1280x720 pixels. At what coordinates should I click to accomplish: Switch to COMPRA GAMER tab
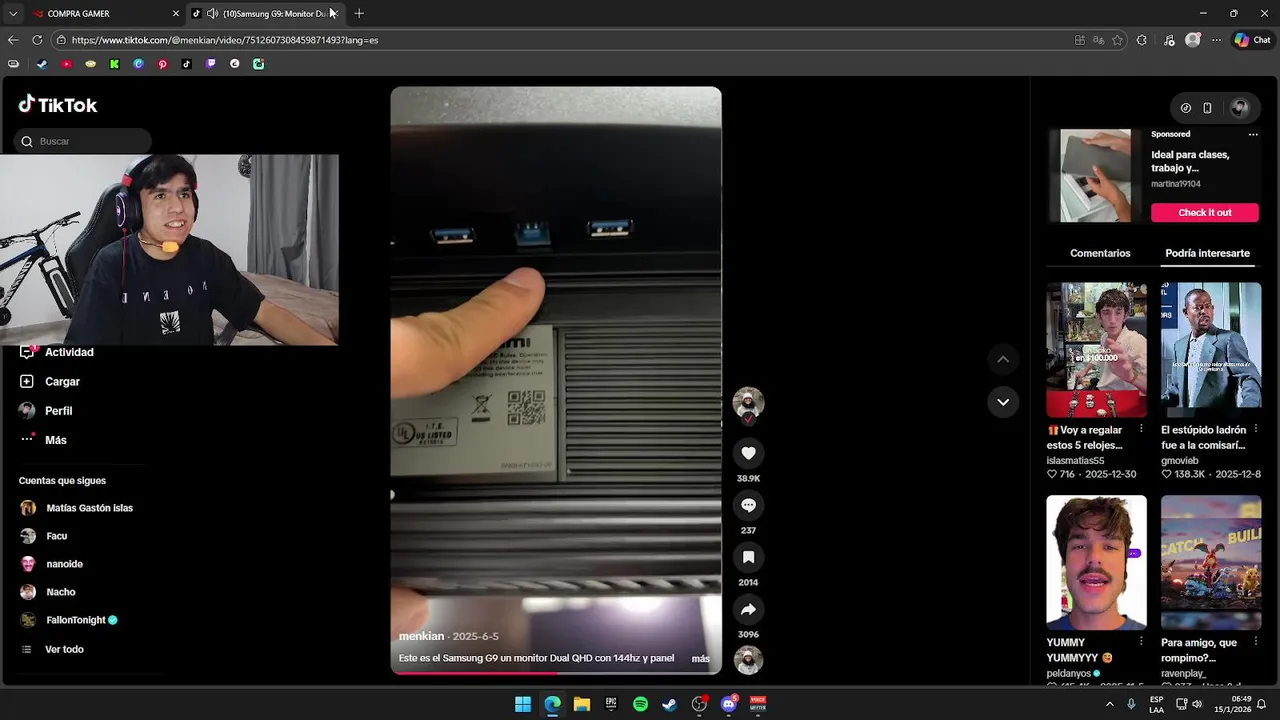[x=105, y=13]
